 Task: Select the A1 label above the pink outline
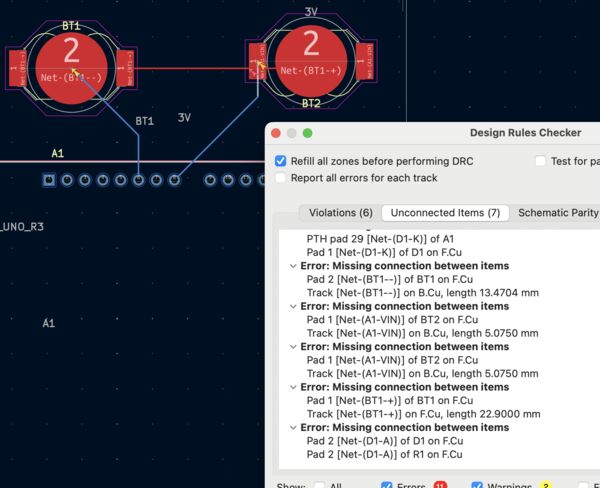(x=57, y=153)
